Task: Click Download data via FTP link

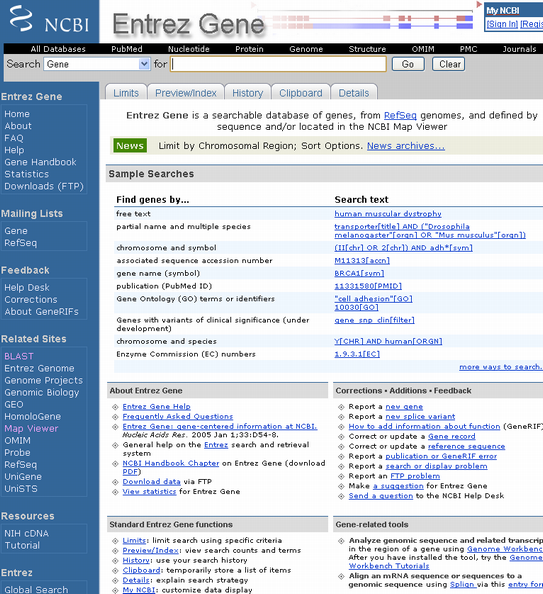Action: [x=151, y=482]
